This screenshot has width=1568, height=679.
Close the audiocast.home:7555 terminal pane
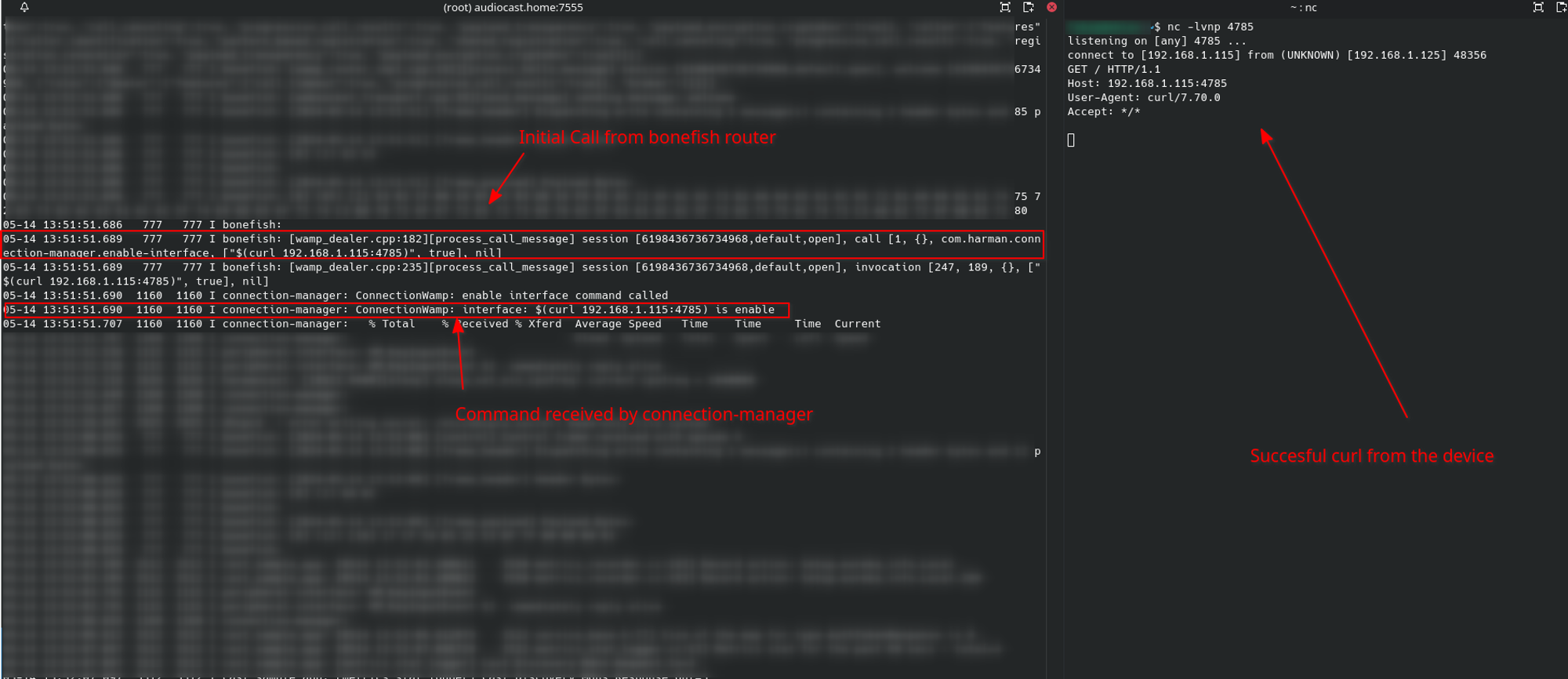1052,7
